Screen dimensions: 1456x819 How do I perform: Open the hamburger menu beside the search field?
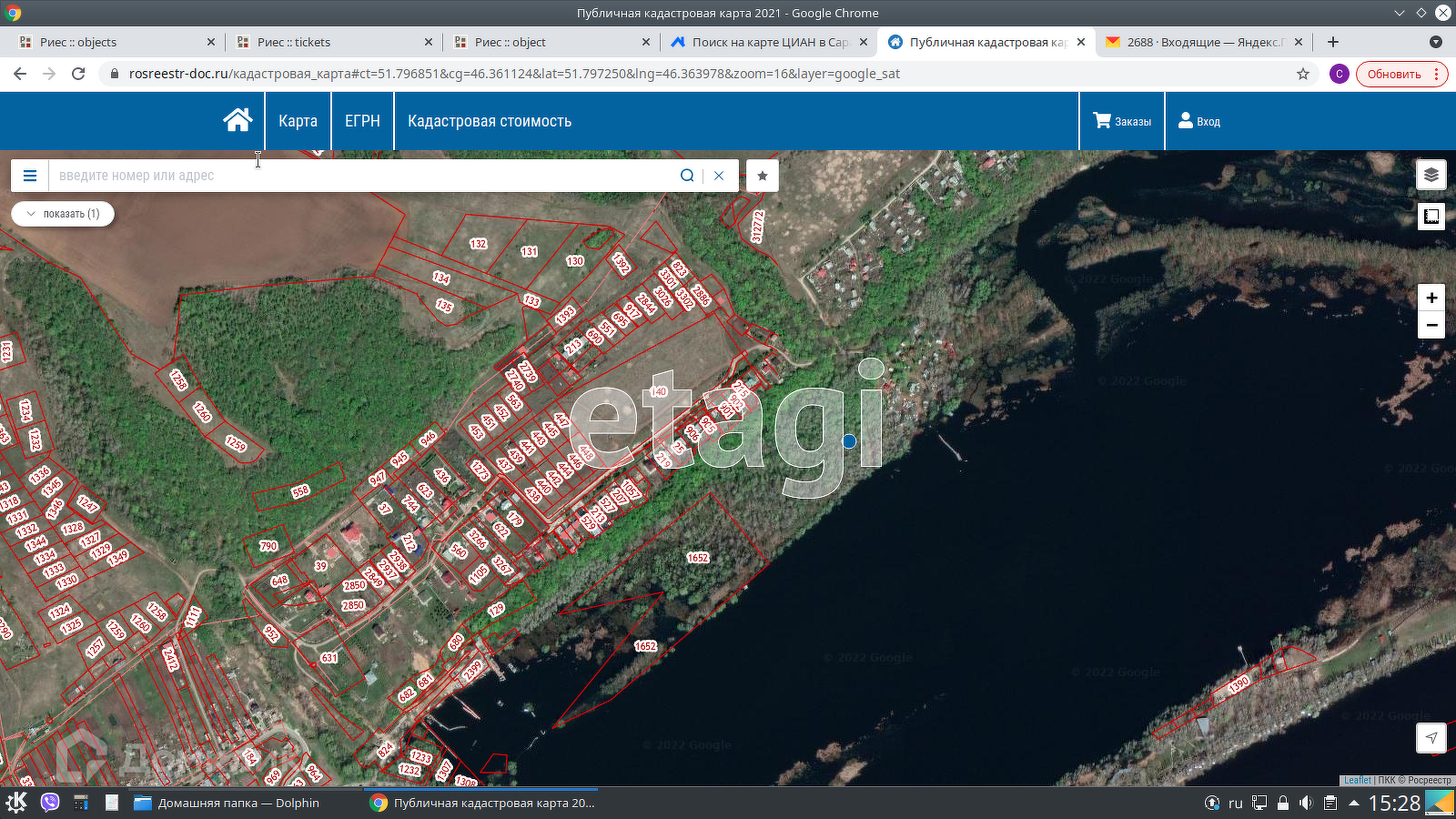click(30, 176)
